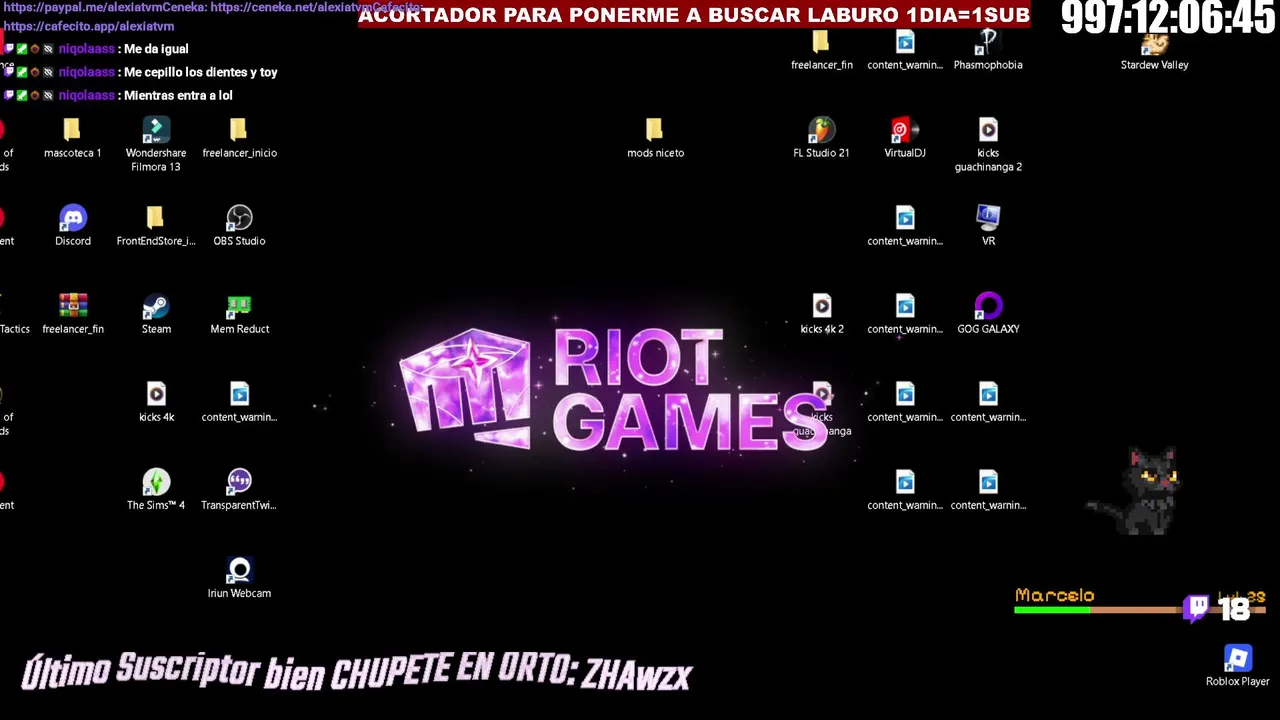The image size is (1280, 720).
Task: Open the VirtualDJ shortcut
Action: click(905, 139)
